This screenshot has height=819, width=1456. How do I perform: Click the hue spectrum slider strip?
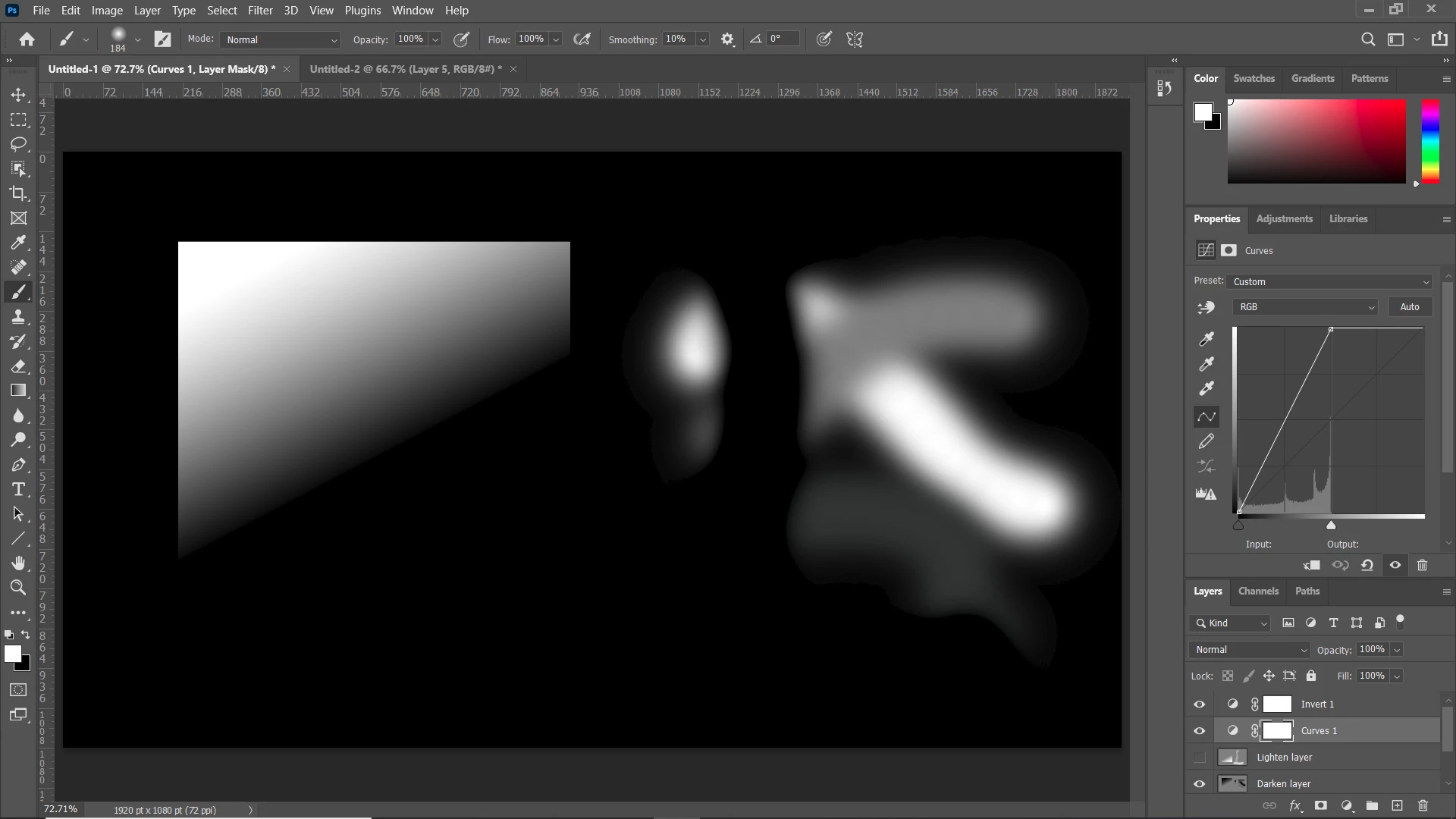(1430, 141)
